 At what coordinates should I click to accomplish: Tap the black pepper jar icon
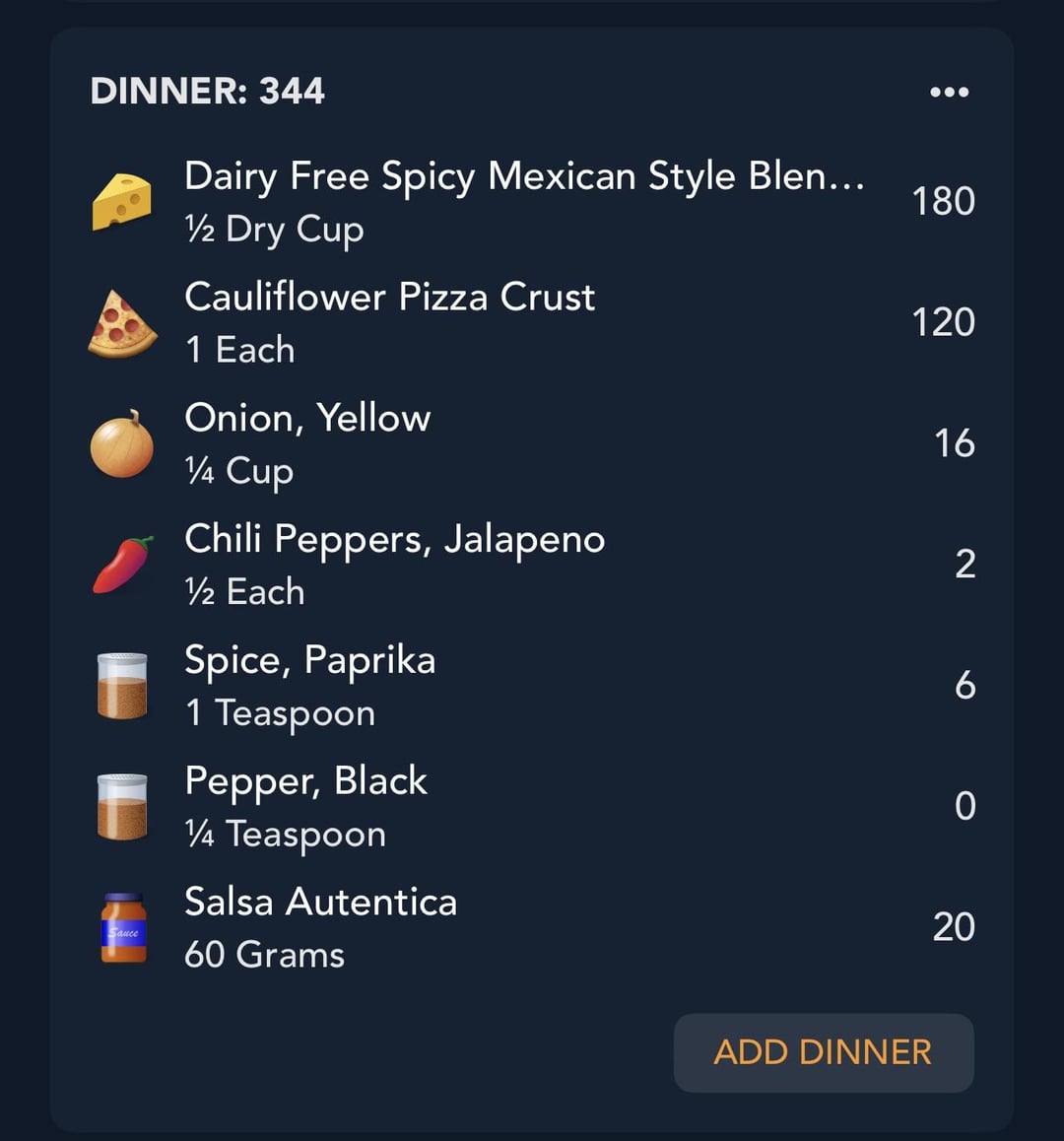pos(122,806)
